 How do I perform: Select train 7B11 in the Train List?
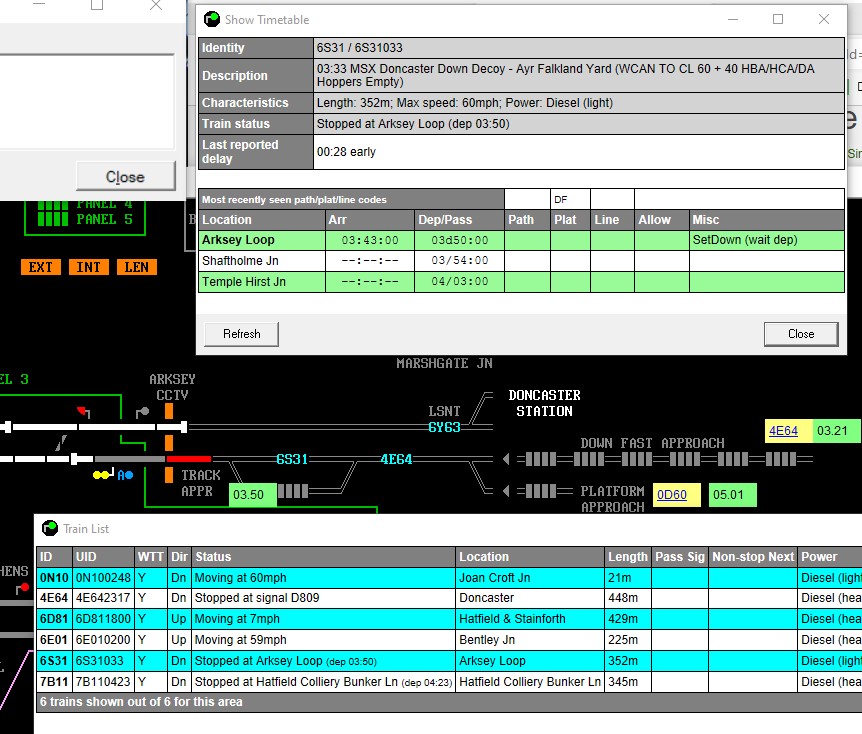[x=449, y=681]
